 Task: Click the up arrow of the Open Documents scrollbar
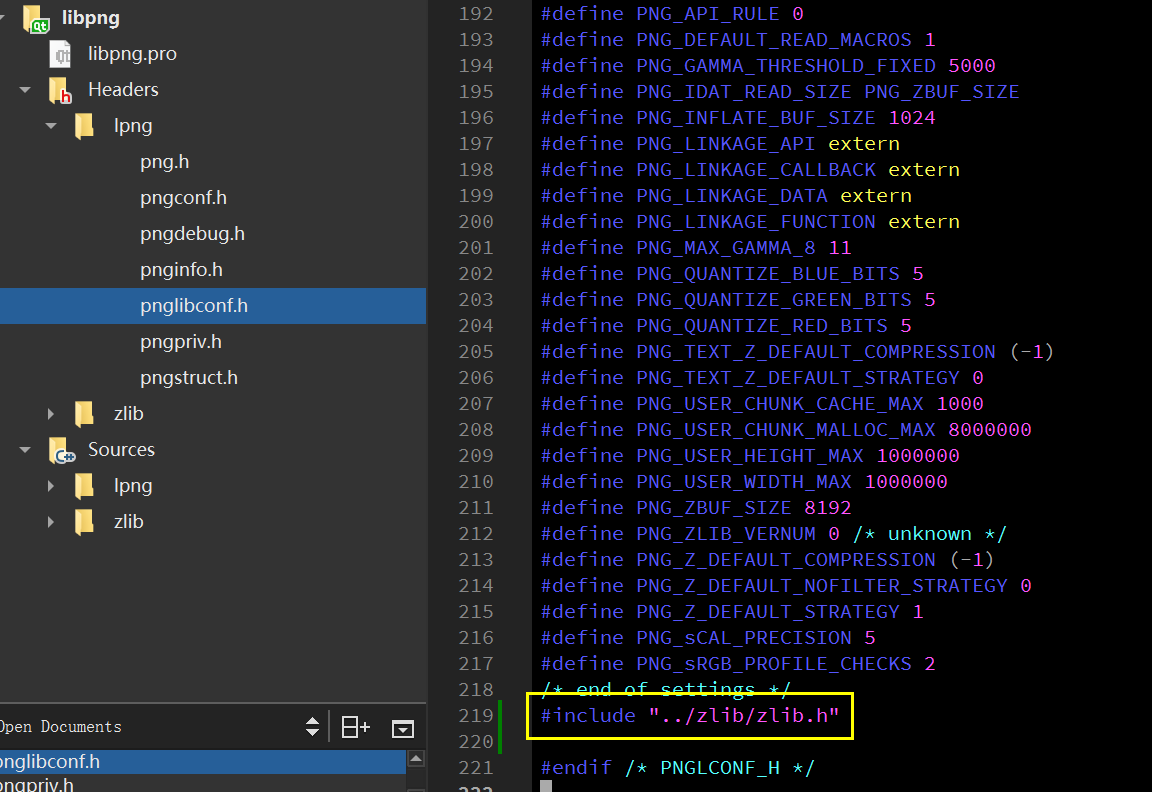tap(416, 757)
